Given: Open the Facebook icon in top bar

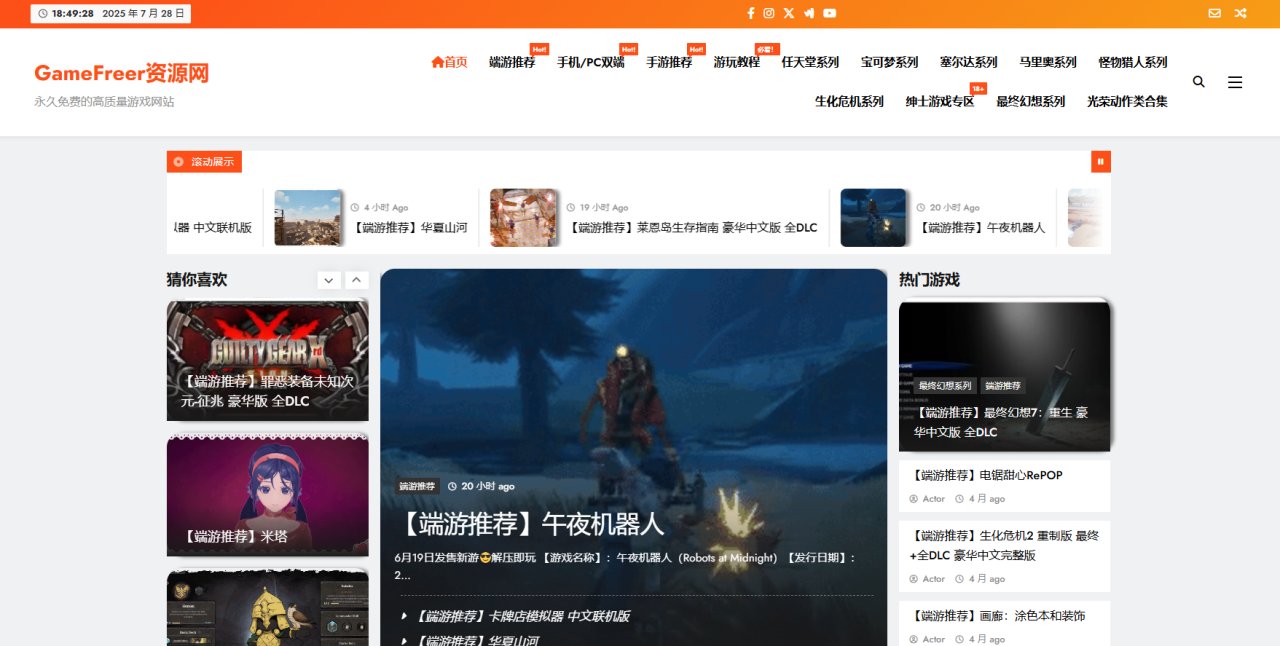Looking at the screenshot, I should [x=751, y=13].
